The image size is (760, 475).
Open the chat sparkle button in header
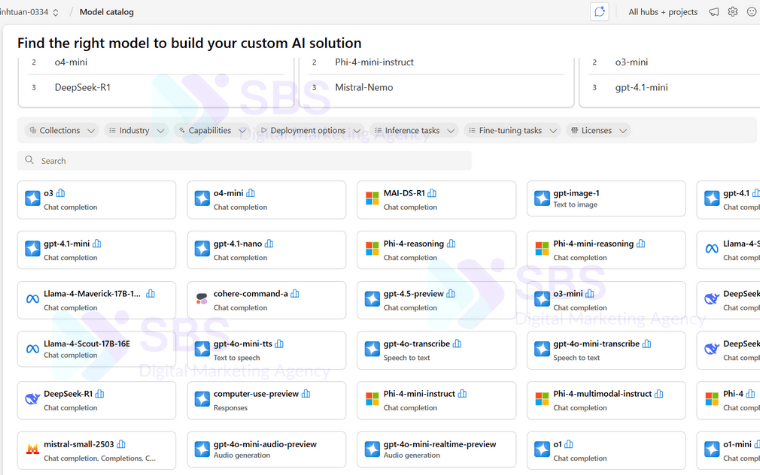600,12
